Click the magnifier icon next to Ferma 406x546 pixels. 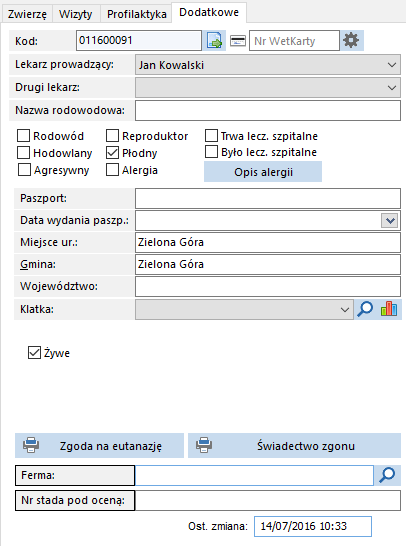(387, 475)
